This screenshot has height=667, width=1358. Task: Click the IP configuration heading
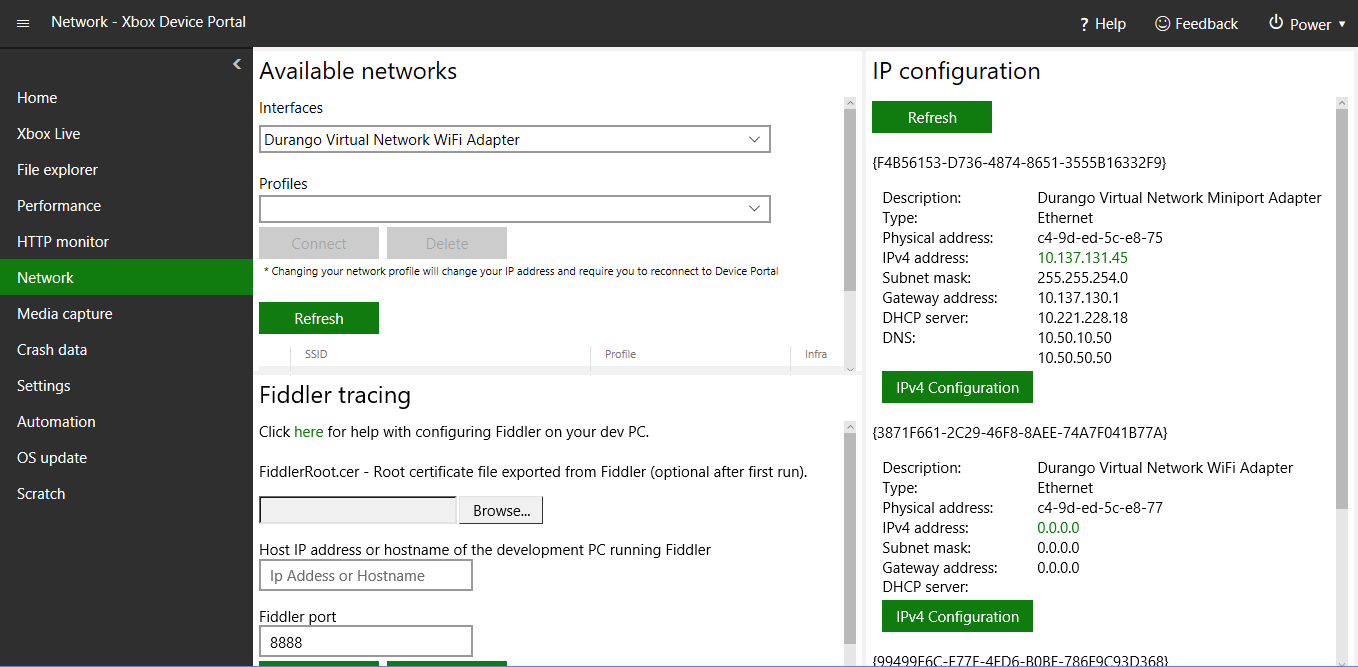click(956, 71)
